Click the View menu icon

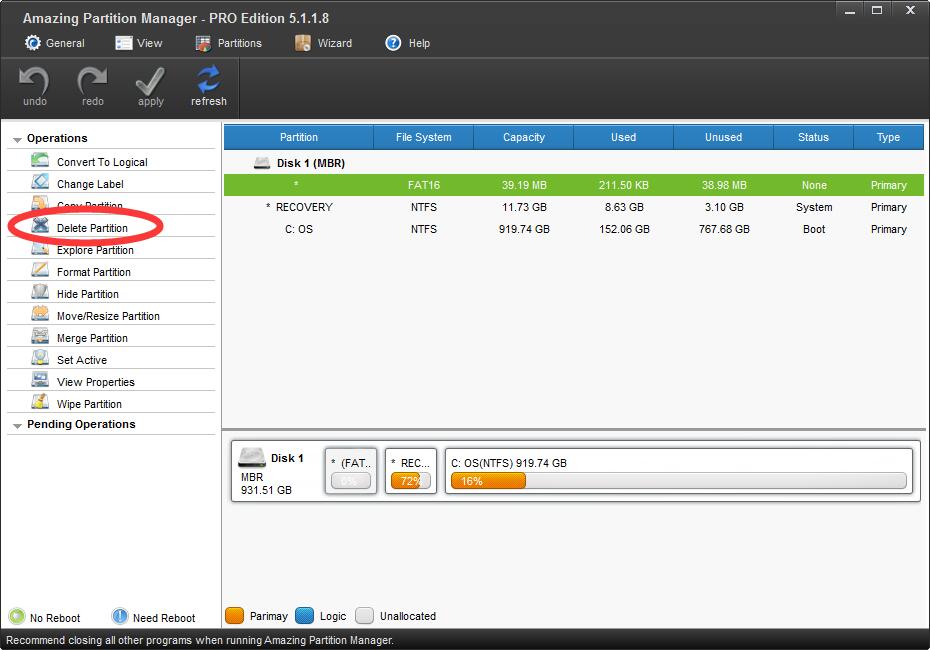click(x=123, y=43)
